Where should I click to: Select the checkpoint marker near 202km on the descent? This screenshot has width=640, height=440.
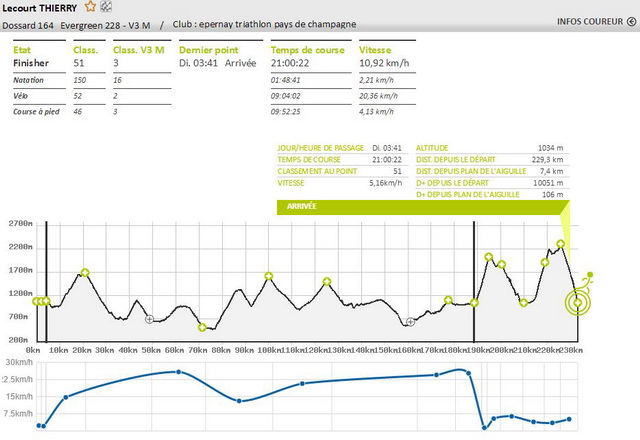[x=502, y=264]
